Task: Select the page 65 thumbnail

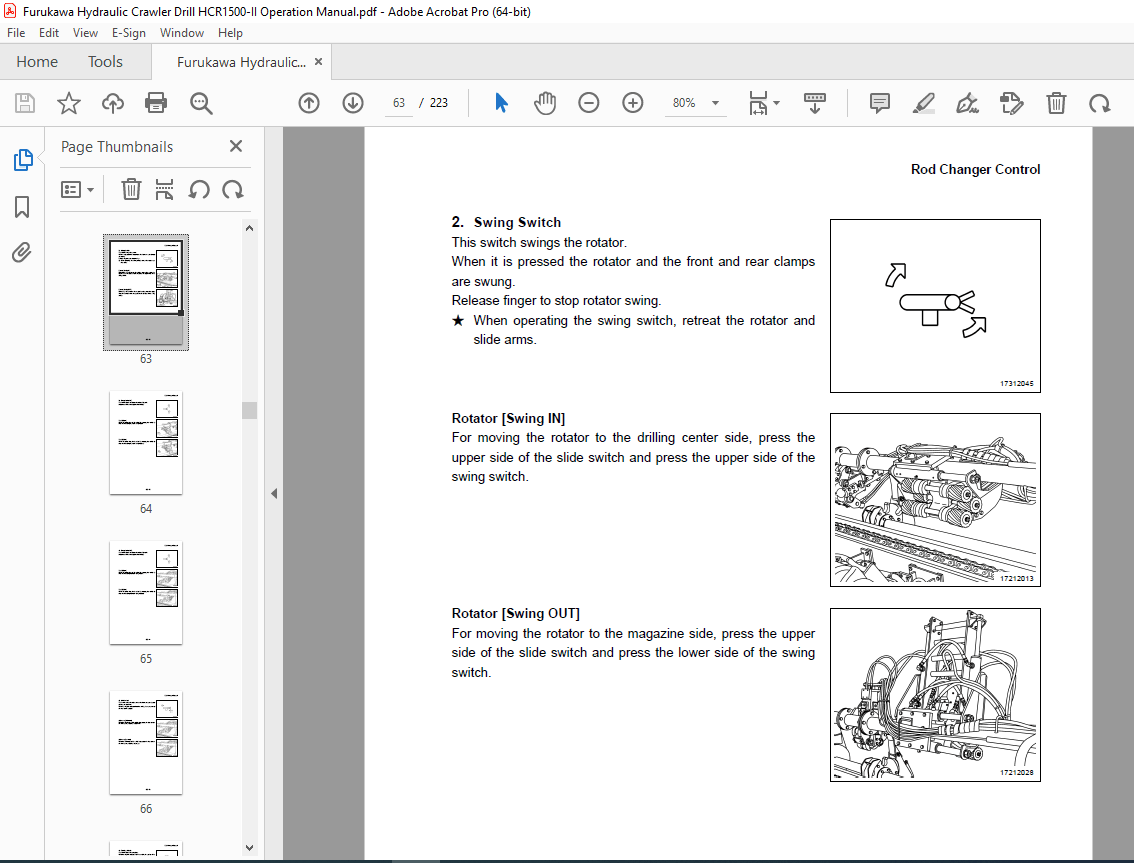Action: [146, 592]
